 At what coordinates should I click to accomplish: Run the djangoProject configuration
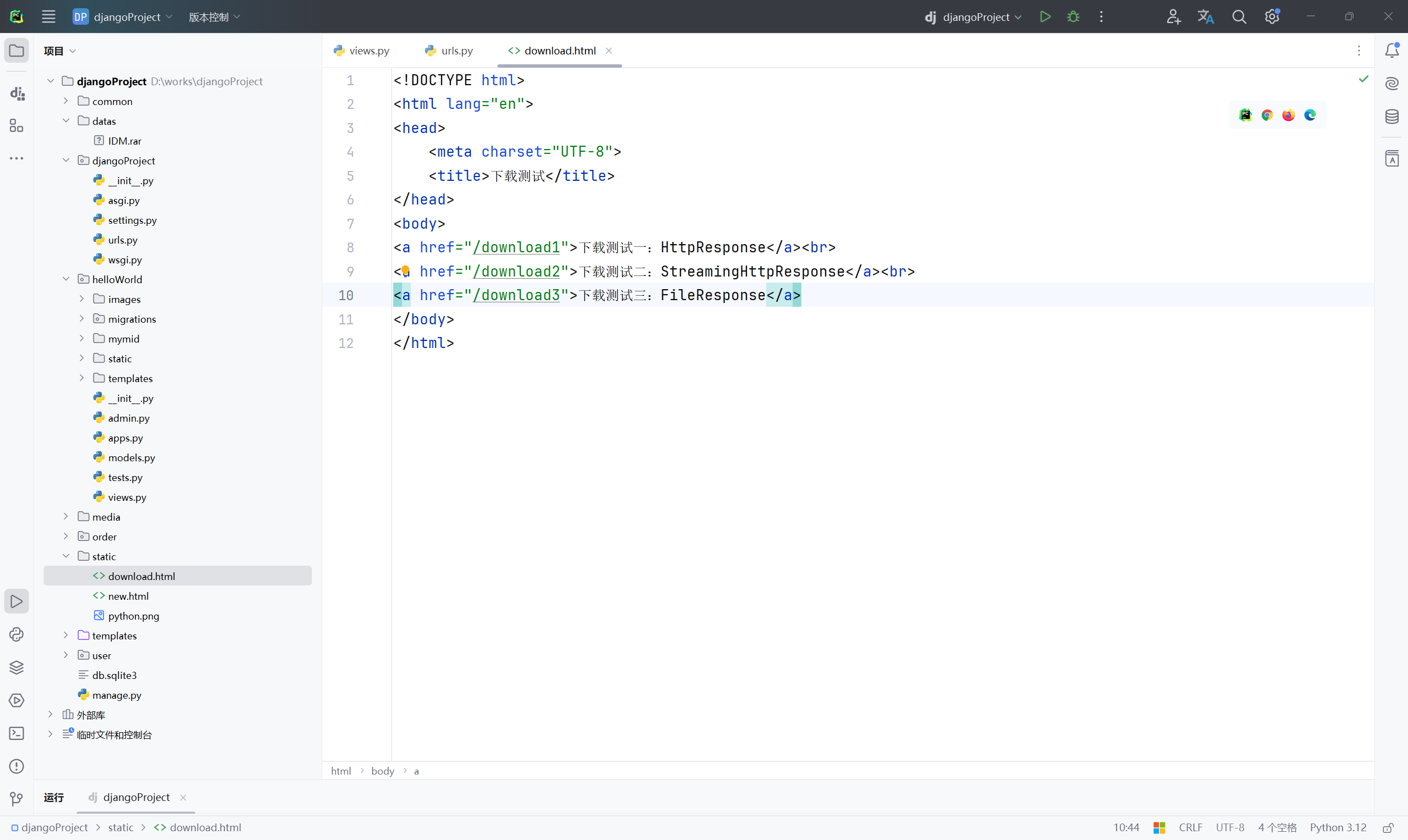(1045, 16)
